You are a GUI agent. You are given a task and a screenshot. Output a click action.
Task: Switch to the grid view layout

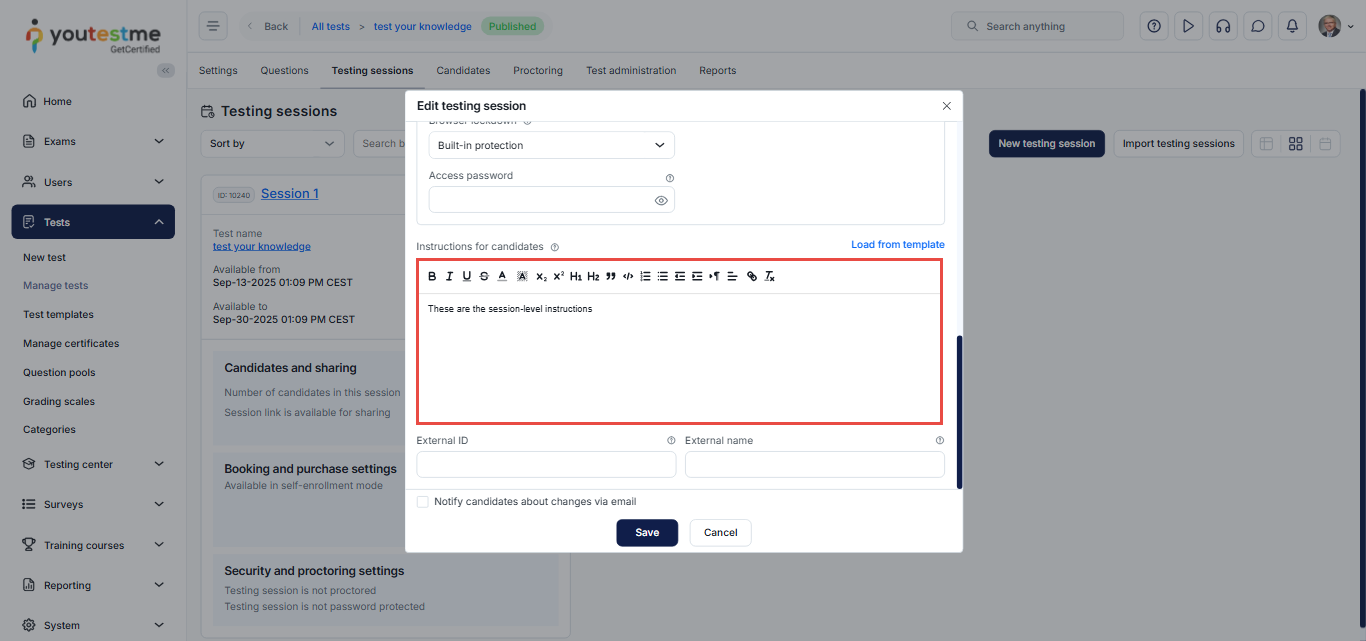1295,144
